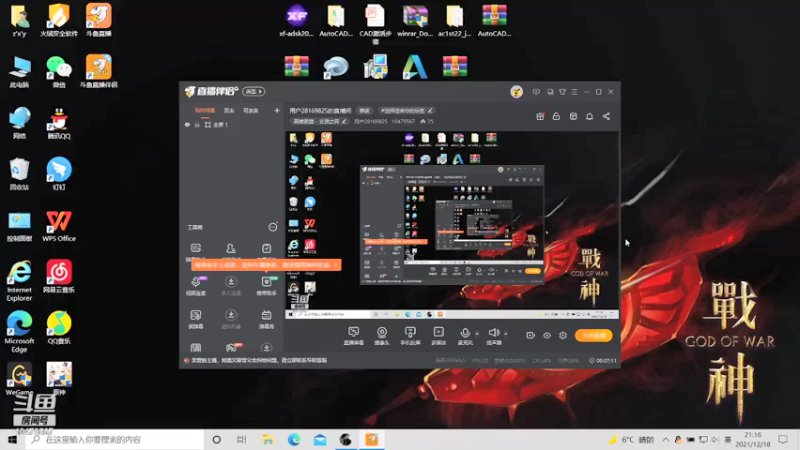Mute the microphone in streaming toolbar

(465, 336)
